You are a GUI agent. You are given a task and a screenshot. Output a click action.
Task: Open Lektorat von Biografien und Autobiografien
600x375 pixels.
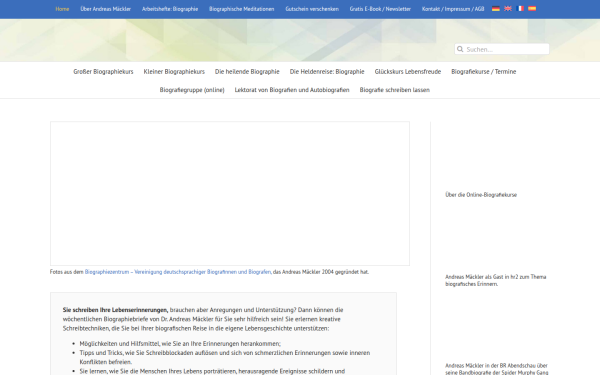pos(292,90)
